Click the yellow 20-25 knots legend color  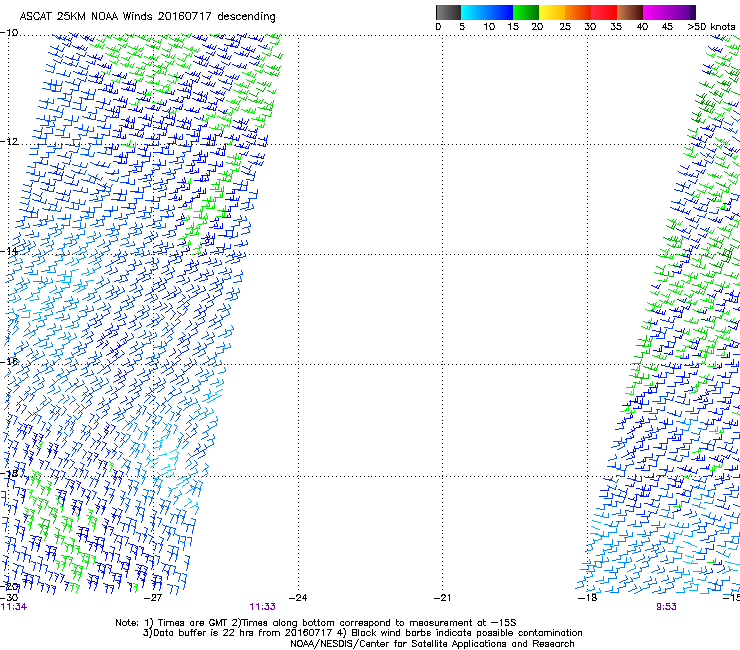coord(552,12)
